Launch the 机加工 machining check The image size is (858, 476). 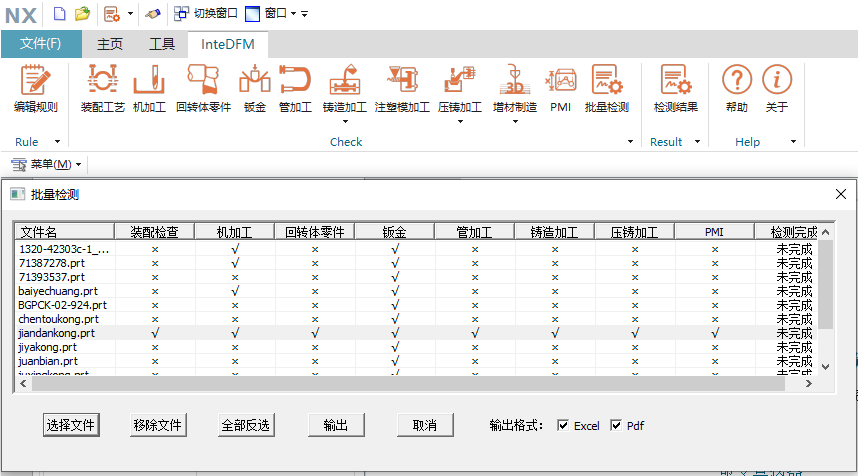pos(149,89)
